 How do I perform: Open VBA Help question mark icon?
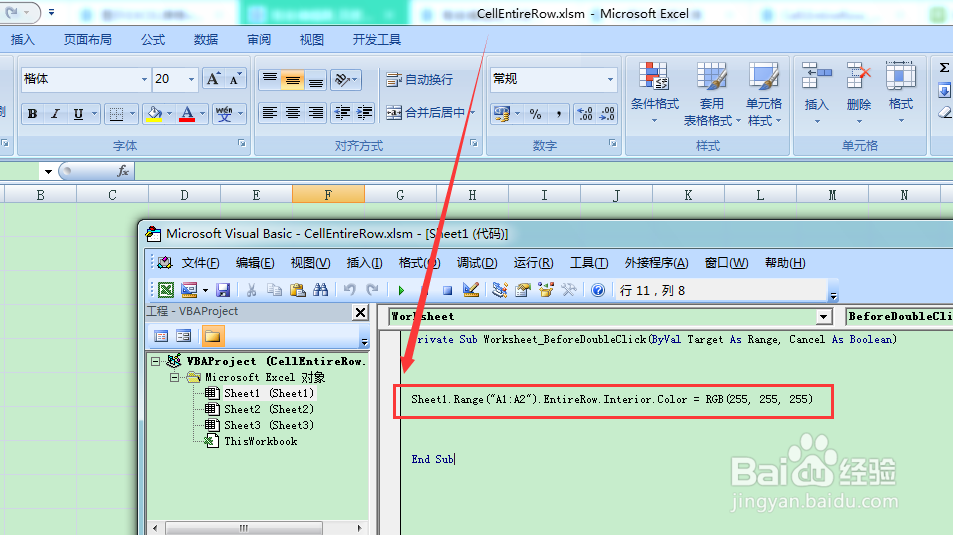pos(598,290)
